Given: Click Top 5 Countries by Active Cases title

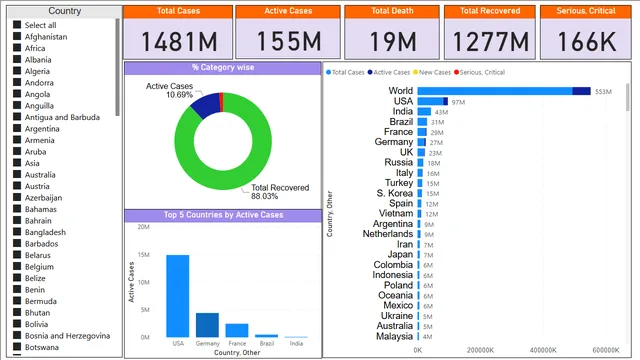Looking at the screenshot, I should click(x=223, y=215).
